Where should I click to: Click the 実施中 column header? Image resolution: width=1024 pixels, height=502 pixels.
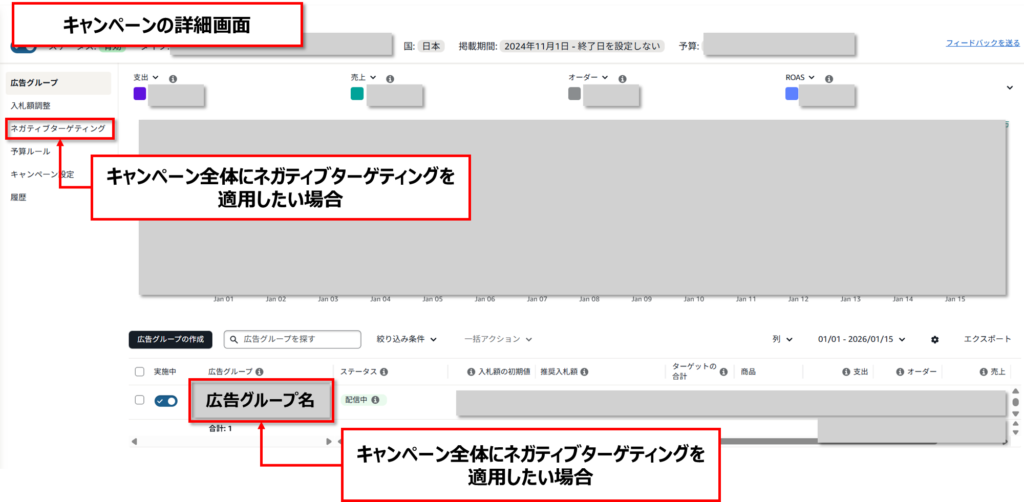click(x=165, y=371)
